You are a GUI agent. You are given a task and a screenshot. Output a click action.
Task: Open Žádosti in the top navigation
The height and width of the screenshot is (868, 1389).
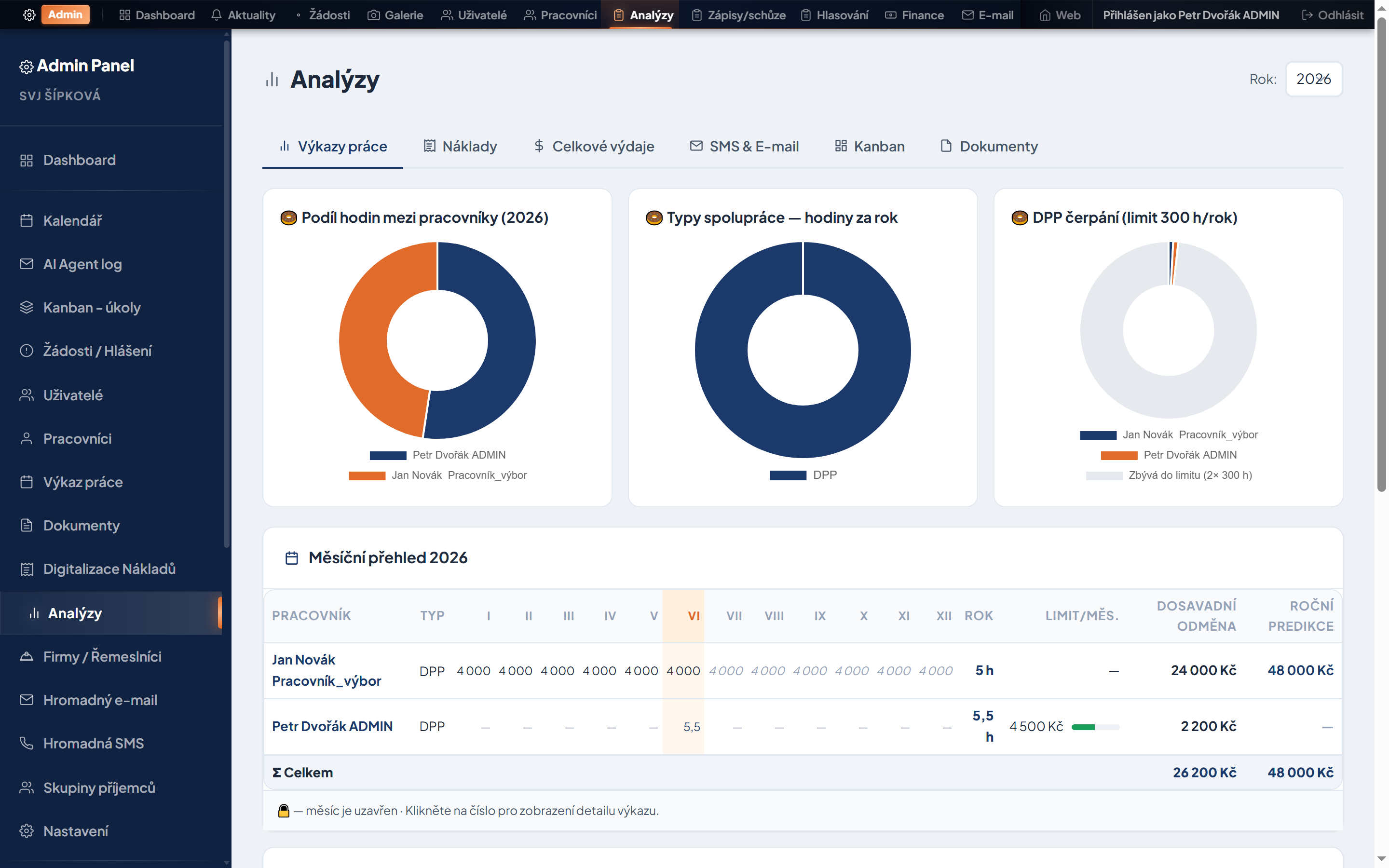coord(323,15)
